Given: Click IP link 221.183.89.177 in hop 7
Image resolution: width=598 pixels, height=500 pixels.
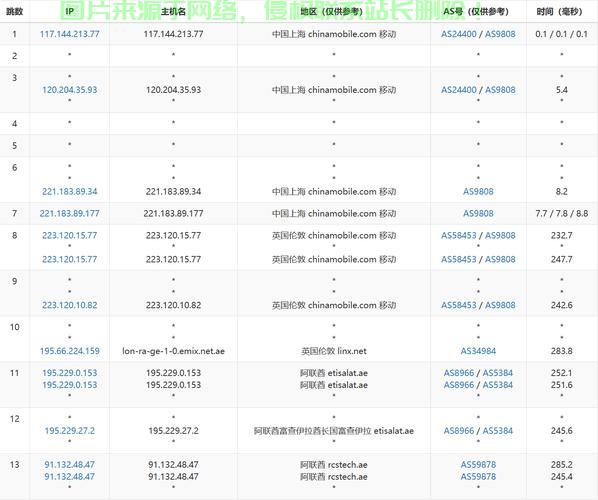Looking at the screenshot, I should tap(69, 213).
